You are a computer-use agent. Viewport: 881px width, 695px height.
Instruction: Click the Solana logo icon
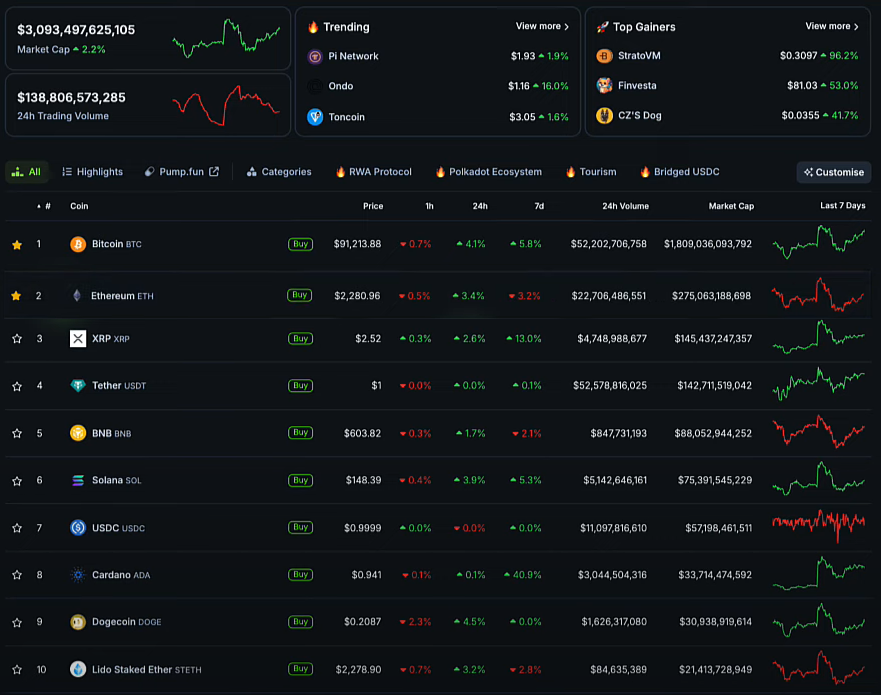click(x=78, y=481)
